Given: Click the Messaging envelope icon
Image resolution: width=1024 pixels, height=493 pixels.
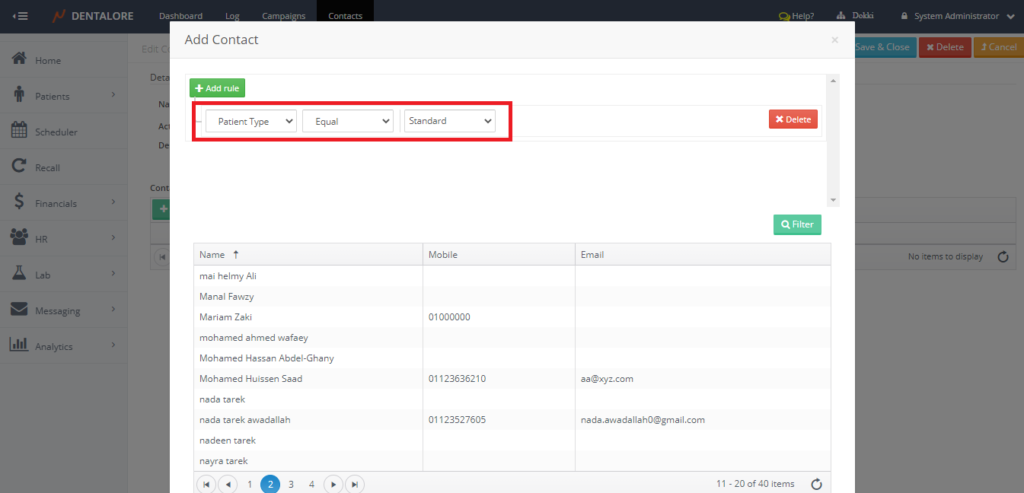Looking at the screenshot, I should pos(18,309).
